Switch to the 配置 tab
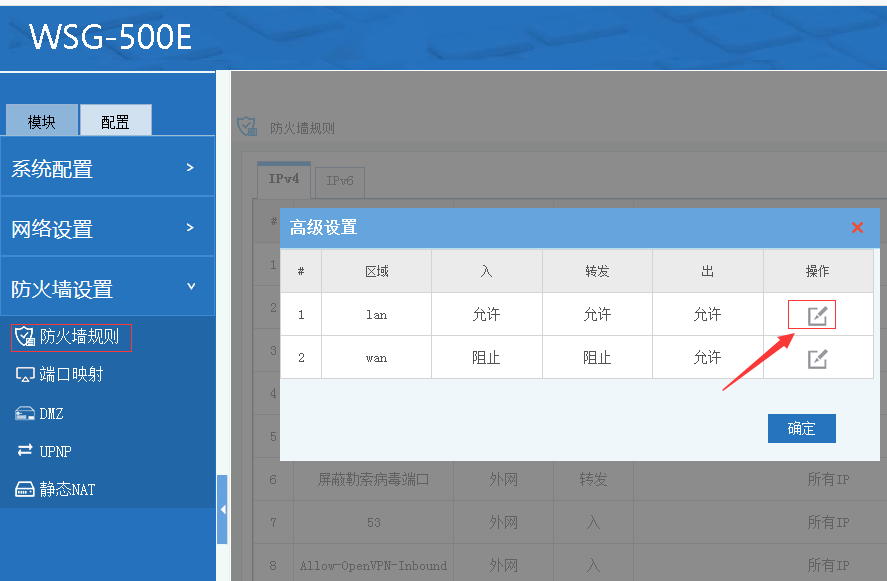The image size is (887, 581). coord(115,121)
